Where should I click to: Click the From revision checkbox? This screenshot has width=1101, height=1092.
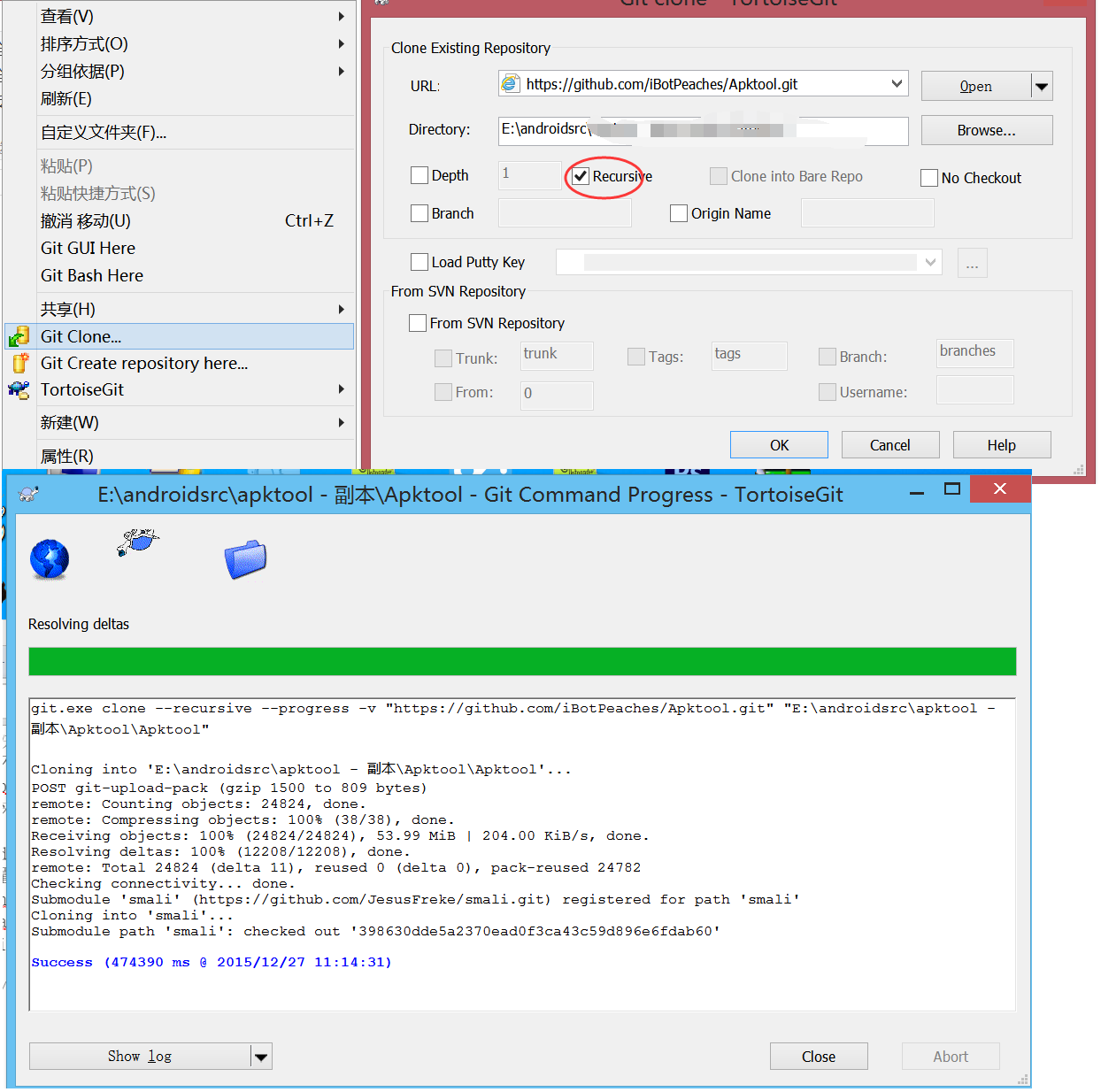coord(443,392)
